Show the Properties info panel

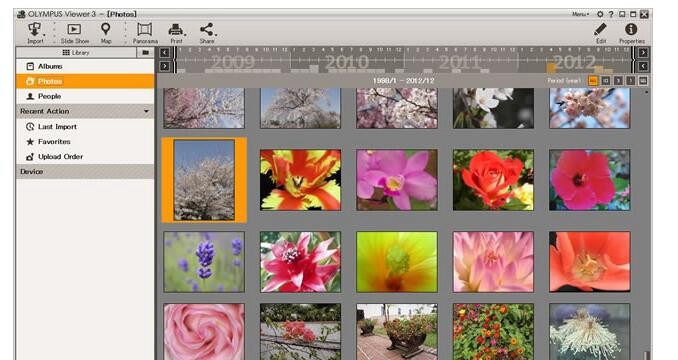tap(631, 32)
